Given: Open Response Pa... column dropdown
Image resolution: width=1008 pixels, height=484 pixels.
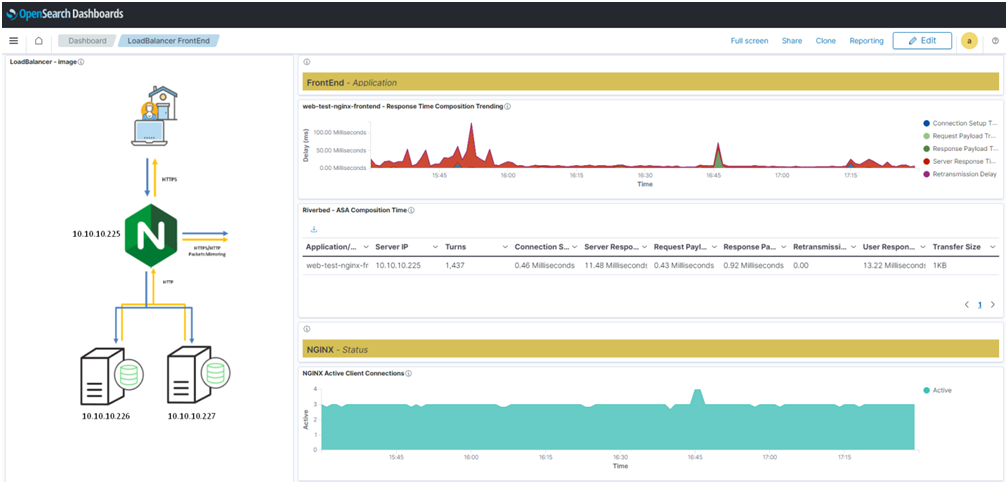Looking at the screenshot, I should pyautogui.click(x=784, y=247).
